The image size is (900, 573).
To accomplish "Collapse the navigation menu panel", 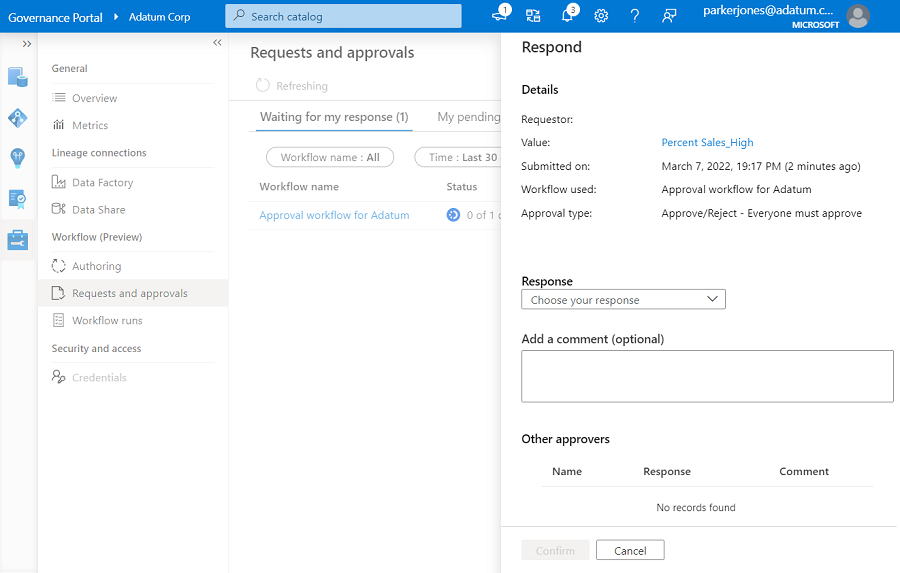I will click(x=217, y=43).
